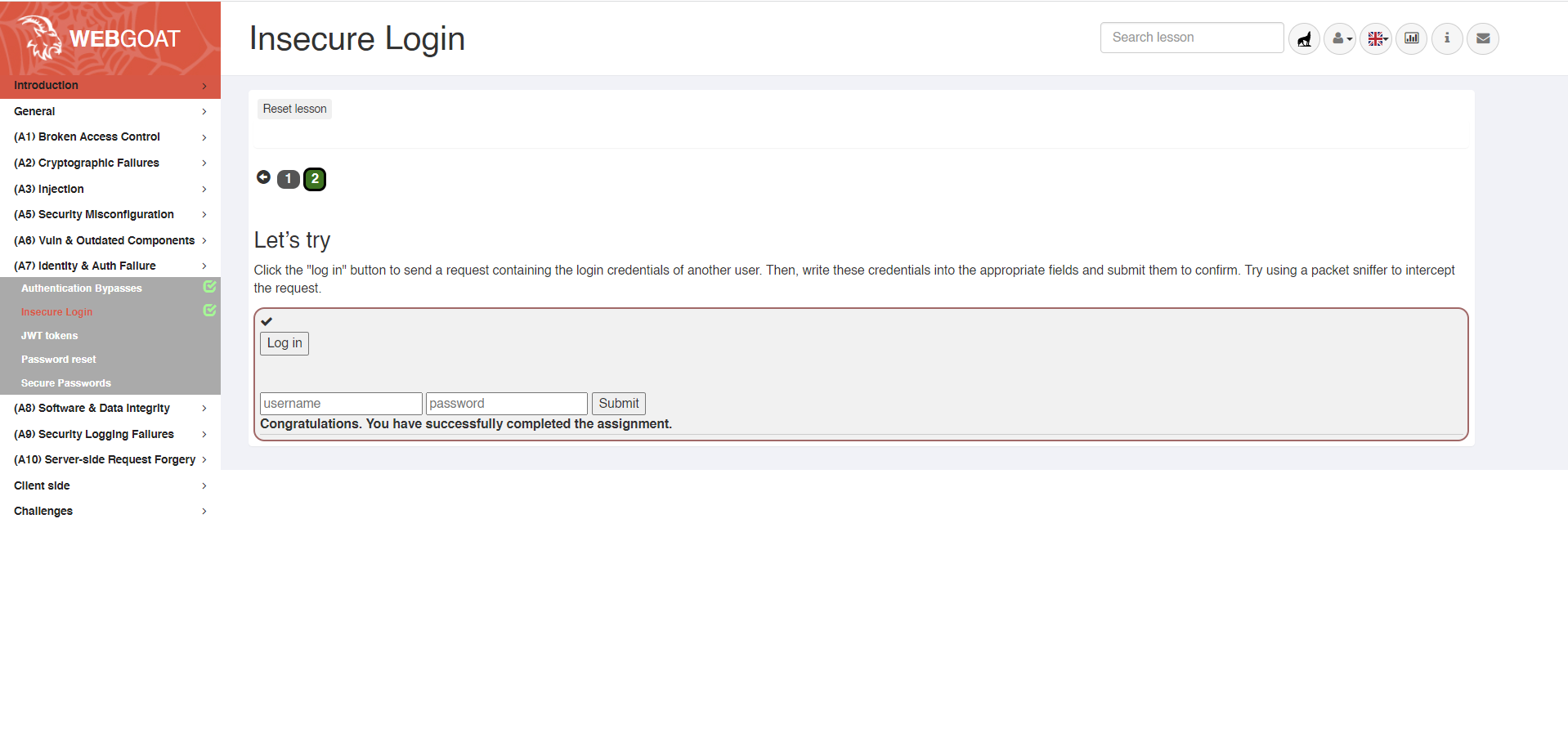The width and height of the screenshot is (1568, 738).
Task: Click the Insecure Login page heading
Action: pos(357,38)
